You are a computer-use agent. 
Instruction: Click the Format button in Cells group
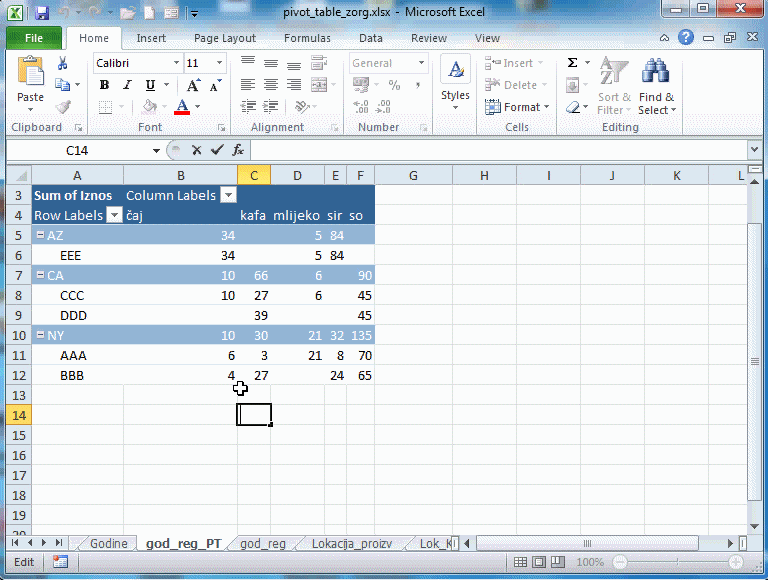click(520, 107)
